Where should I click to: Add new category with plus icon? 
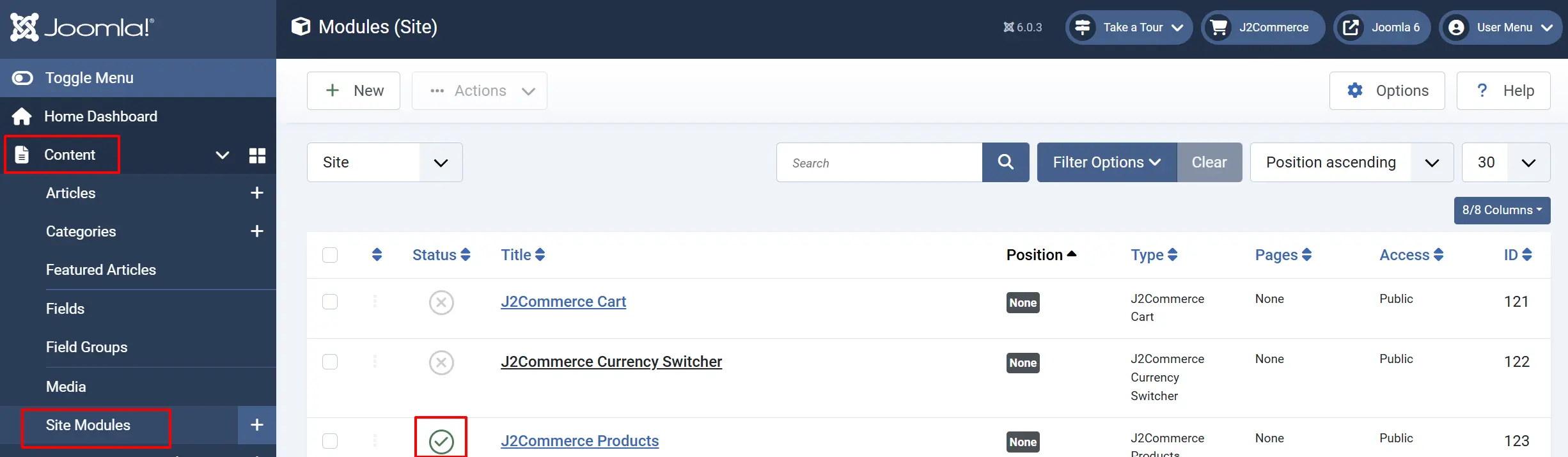coord(257,231)
